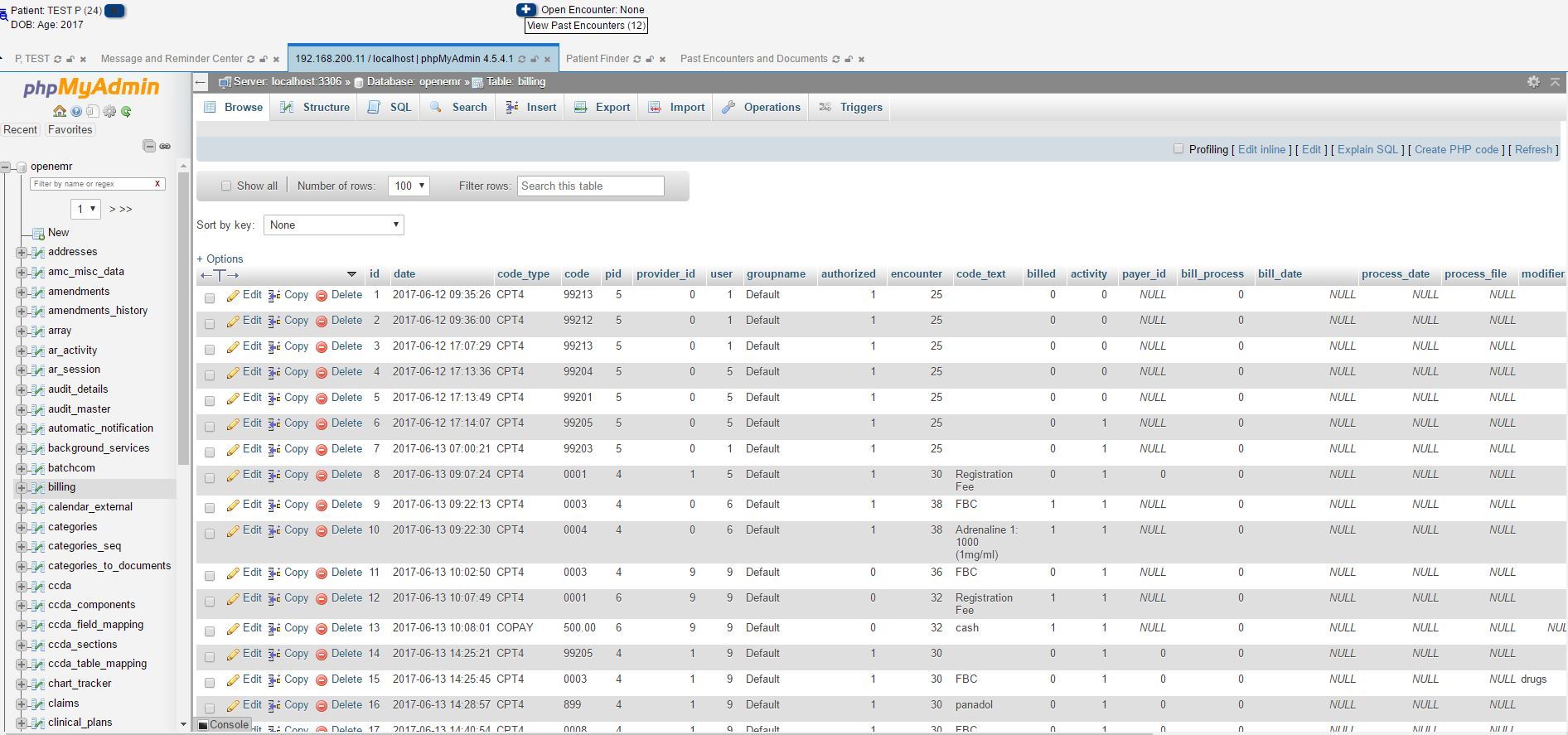The height and width of the screenshot is (735, 1568).
Task: Copy row with id 3
Action: click(x=288, y=346)
